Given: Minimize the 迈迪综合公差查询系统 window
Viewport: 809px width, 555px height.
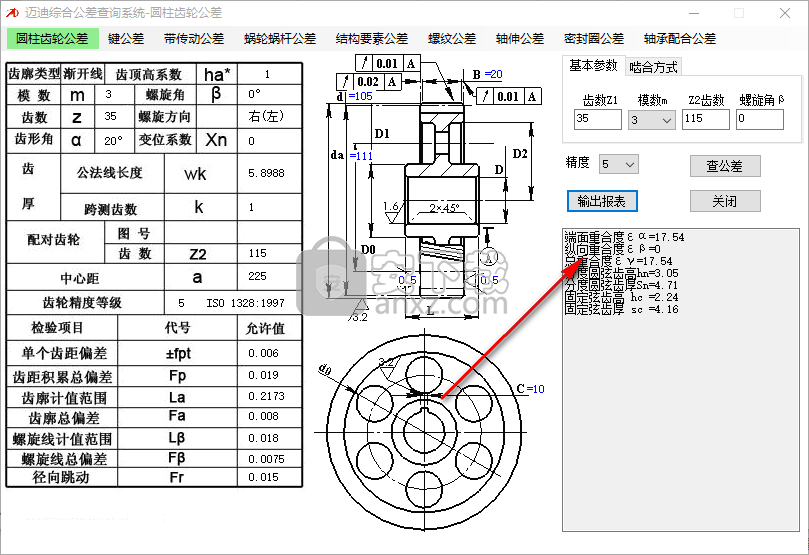Looking at the screenshot, I should tap(694, 13).
